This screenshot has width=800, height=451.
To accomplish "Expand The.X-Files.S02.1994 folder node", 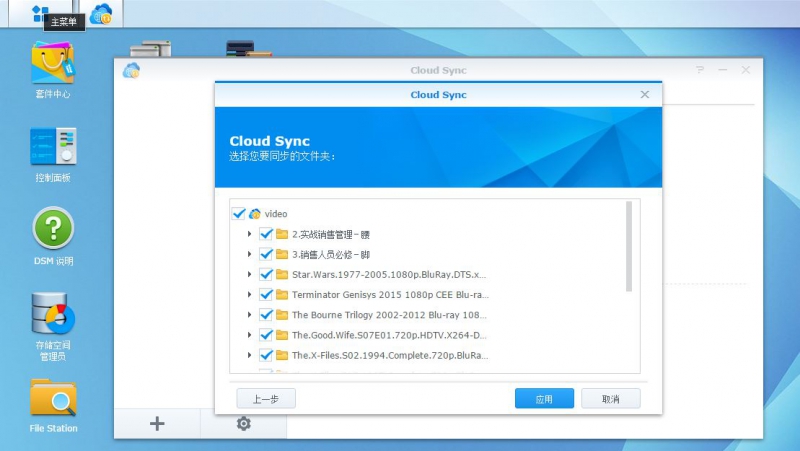I will (249, 355).
